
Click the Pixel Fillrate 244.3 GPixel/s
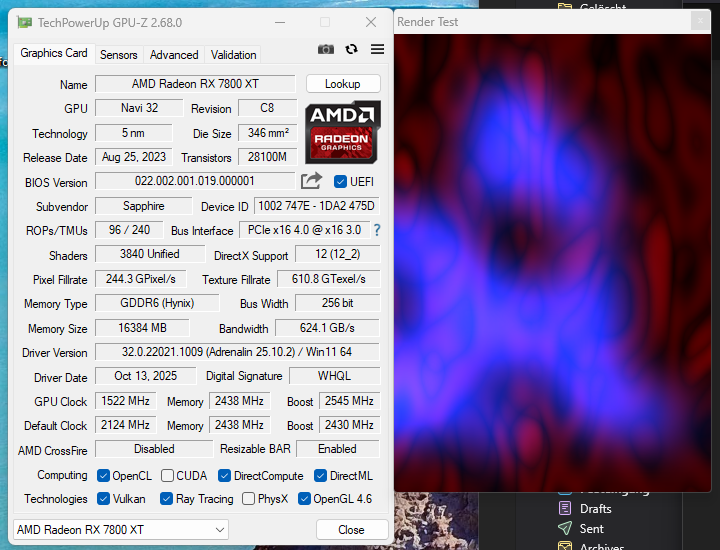(141, 279)
